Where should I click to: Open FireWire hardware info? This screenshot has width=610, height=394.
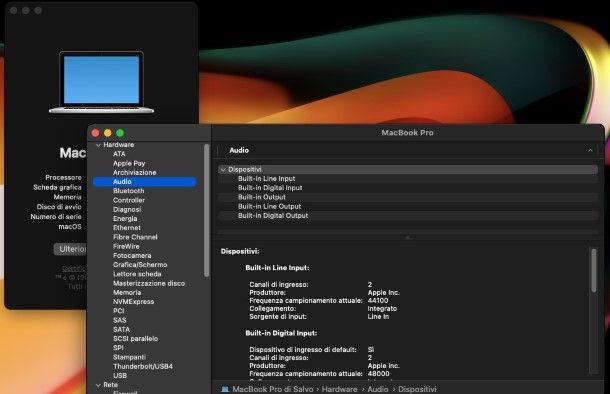(x=126, y=246)
